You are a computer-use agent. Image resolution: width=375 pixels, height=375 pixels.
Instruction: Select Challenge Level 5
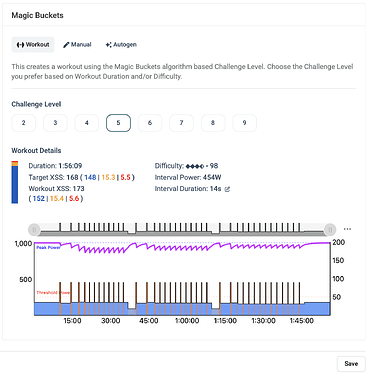click(118, 123)
